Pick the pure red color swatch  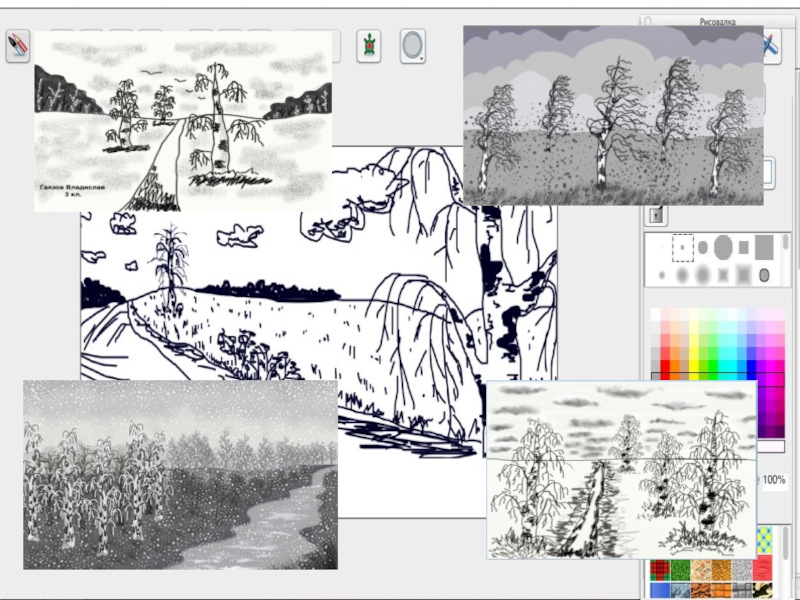coord(665,366)
